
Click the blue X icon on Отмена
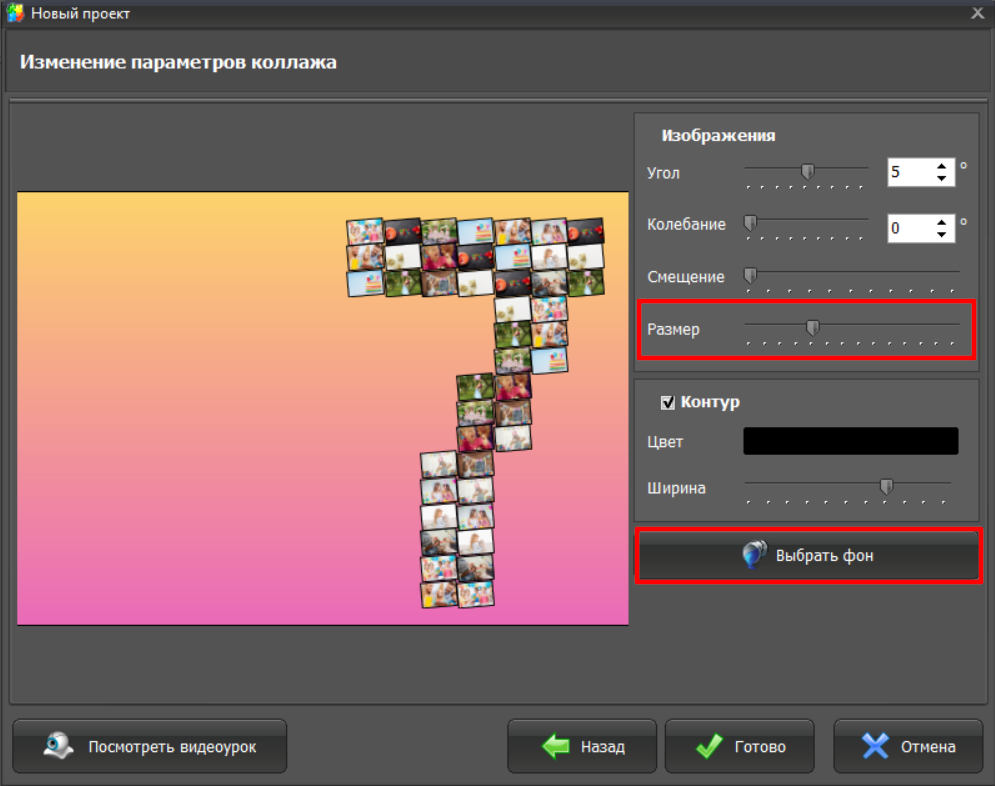pyautogui.click(x=876, y=746)
